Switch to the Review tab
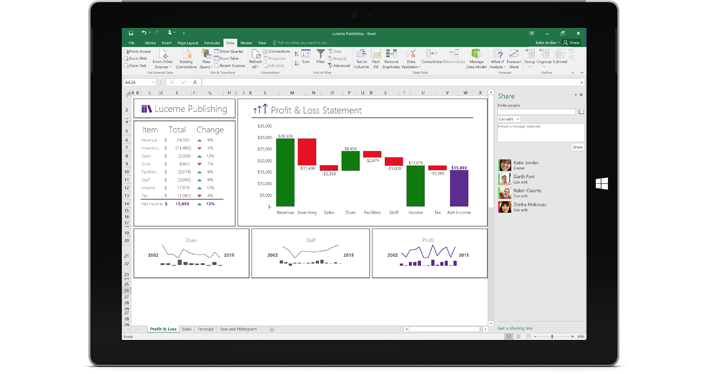Viewport: 713px width, 374px height. [x=246, y=43]
